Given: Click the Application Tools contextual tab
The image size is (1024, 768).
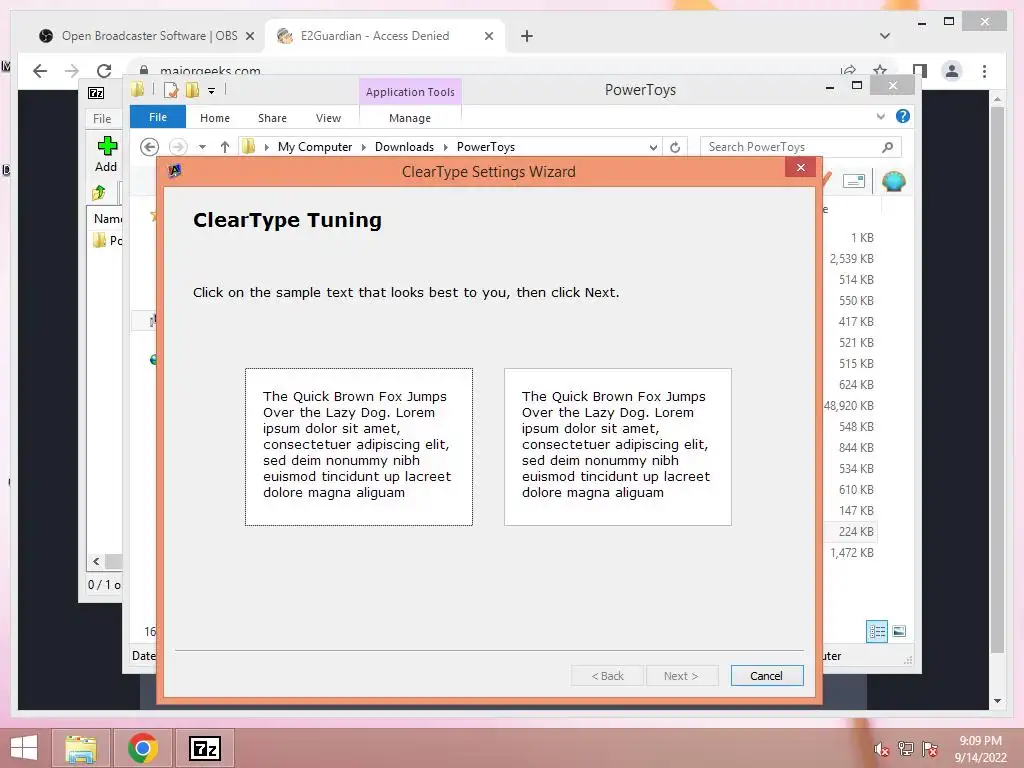Looking at the screenshot, I should coord(410,92).
